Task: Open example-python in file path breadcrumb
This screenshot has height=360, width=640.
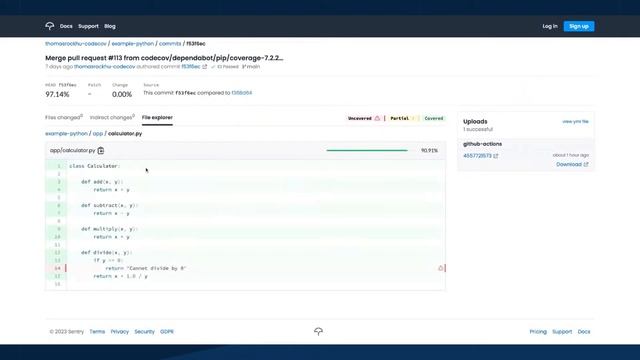Action: pos(66,133)
